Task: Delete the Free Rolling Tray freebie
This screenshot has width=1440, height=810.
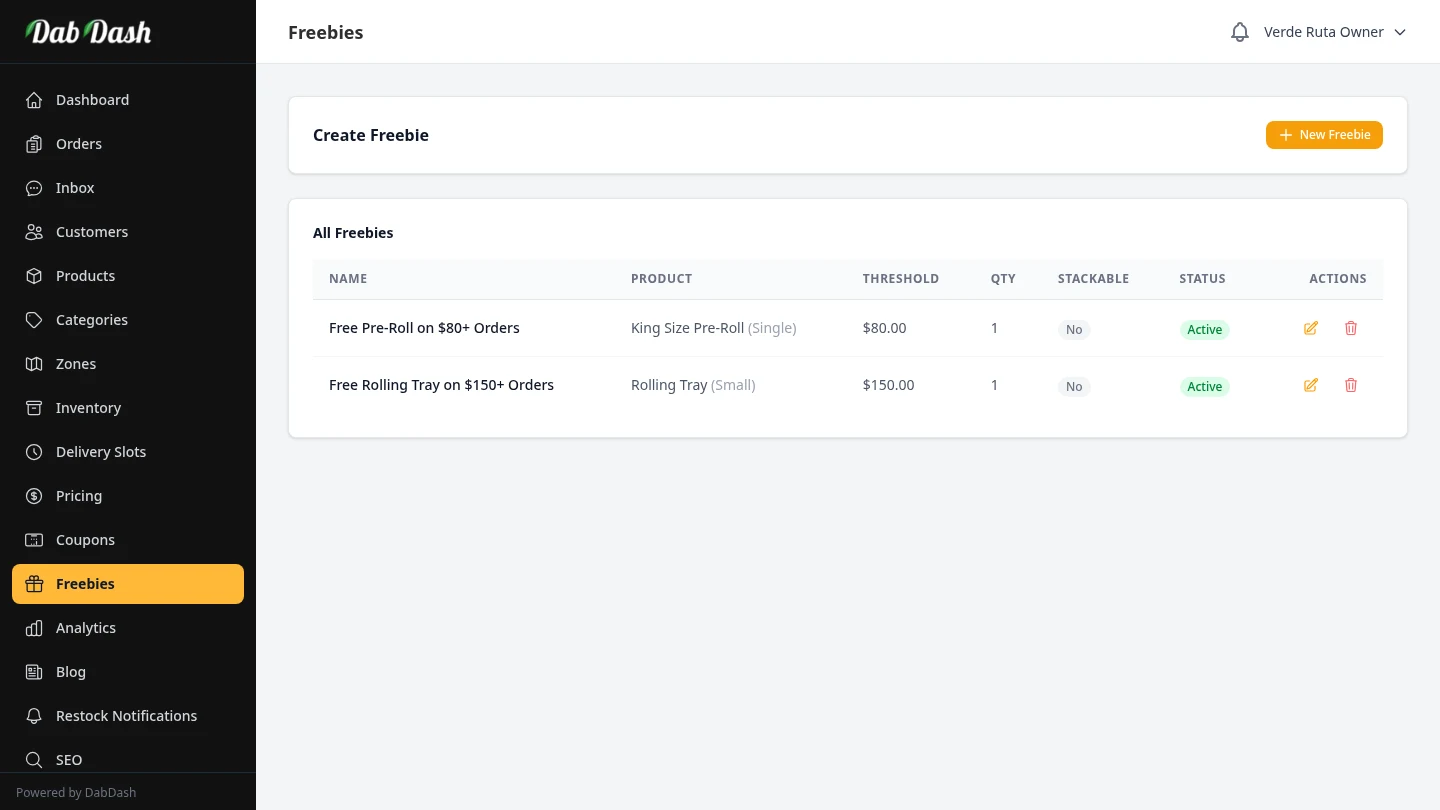Action: (1351, 385)
